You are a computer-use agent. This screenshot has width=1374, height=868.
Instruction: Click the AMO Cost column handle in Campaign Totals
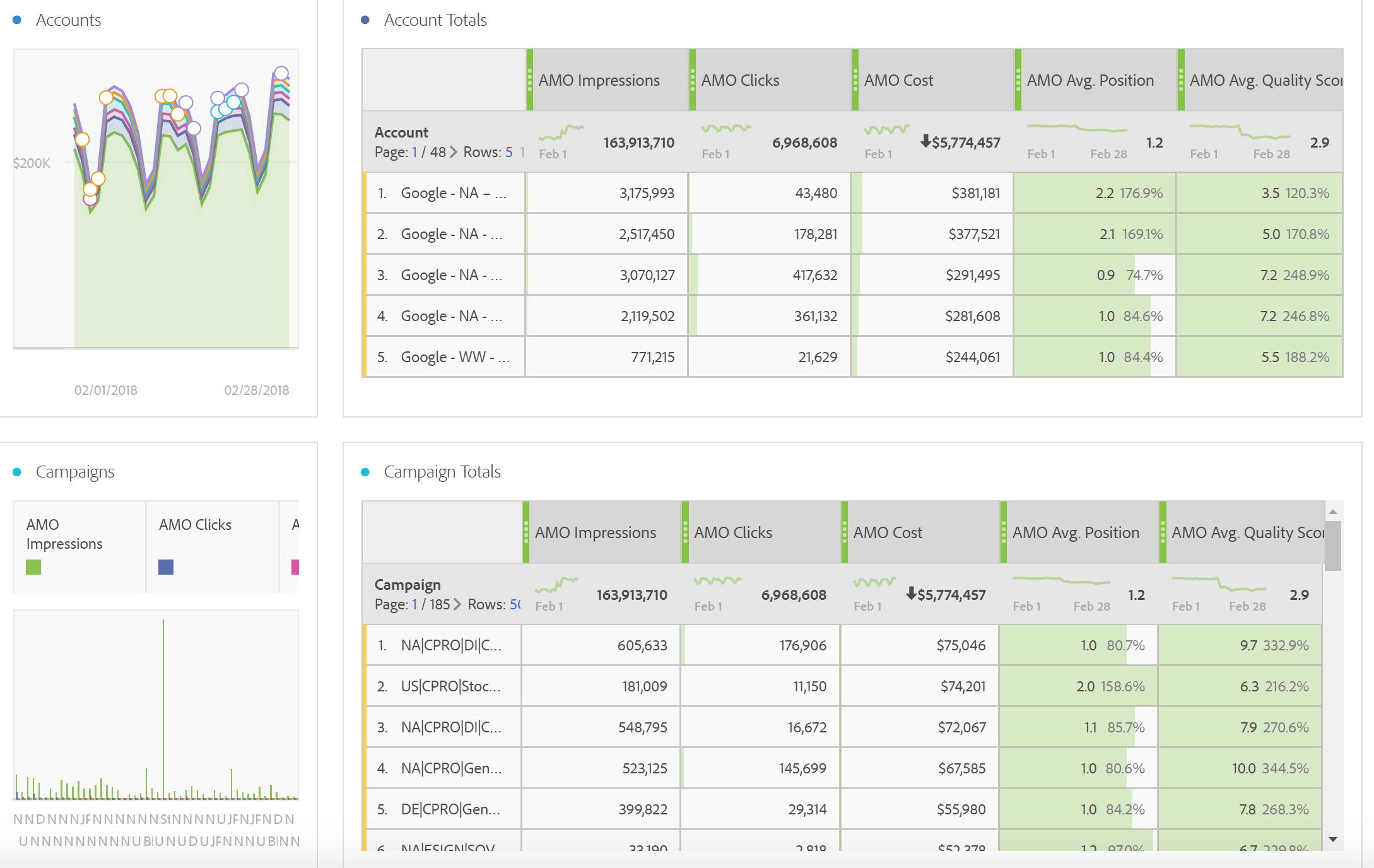(x=845, y=532)
